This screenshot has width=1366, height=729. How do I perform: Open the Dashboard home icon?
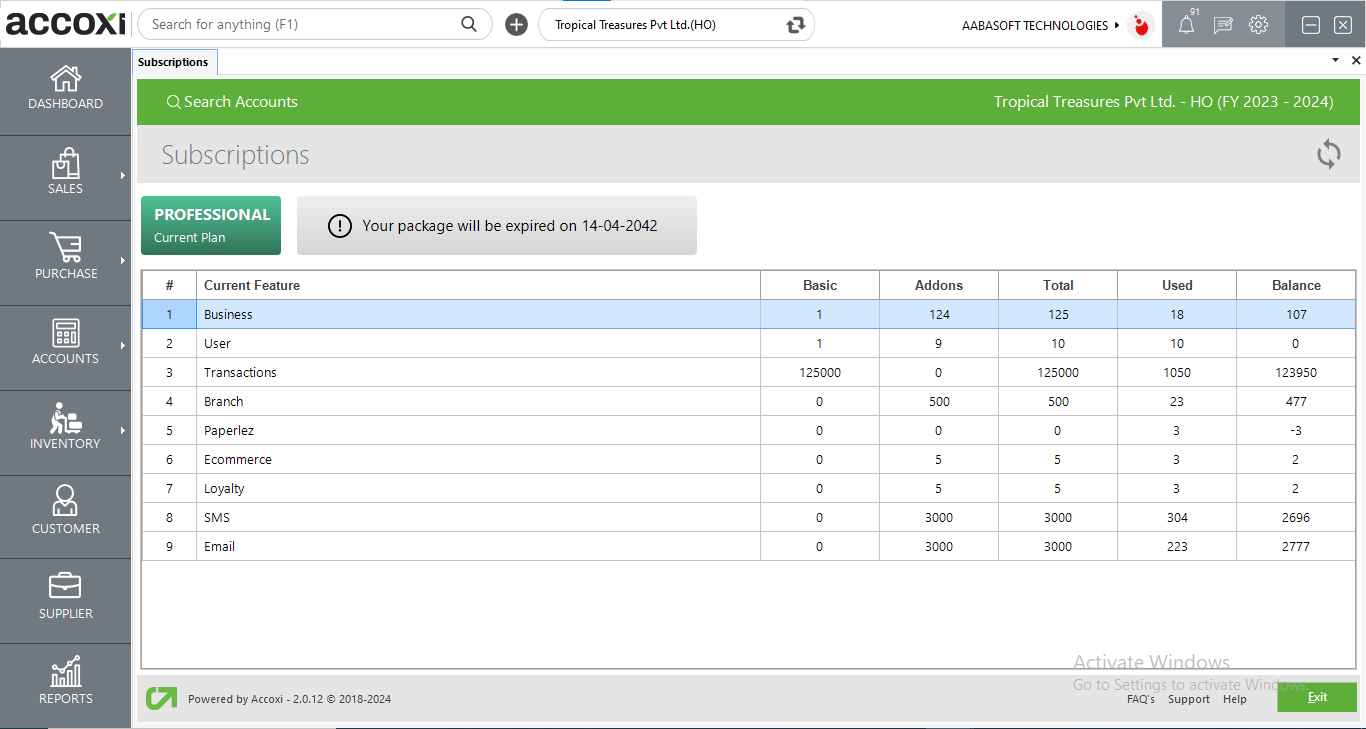66,78
